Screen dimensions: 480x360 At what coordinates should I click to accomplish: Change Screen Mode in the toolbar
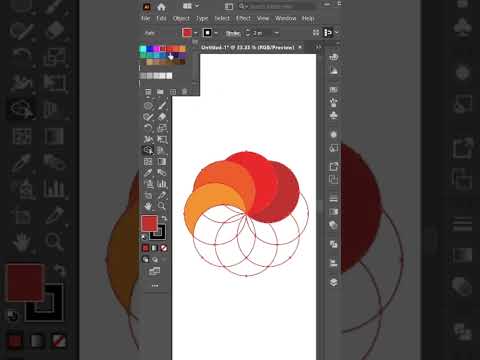click(154, 271)
